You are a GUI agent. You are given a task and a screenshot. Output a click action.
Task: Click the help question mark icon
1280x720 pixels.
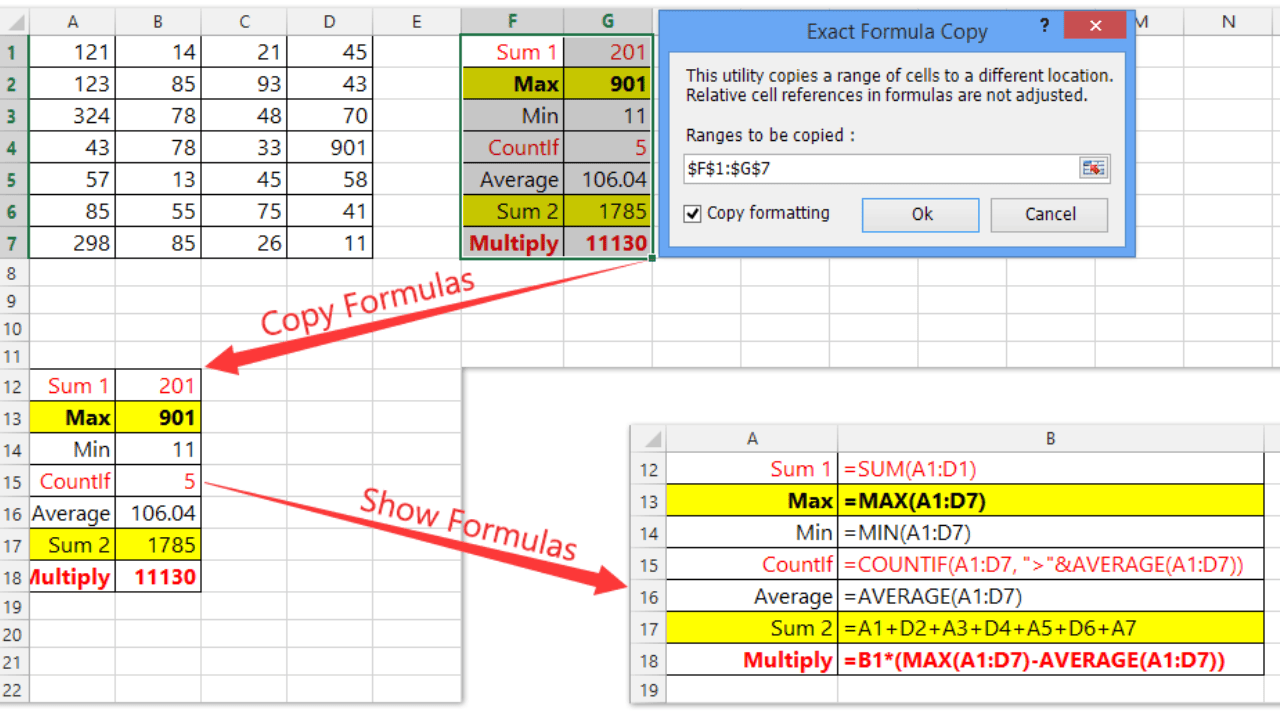point(1045,27)
